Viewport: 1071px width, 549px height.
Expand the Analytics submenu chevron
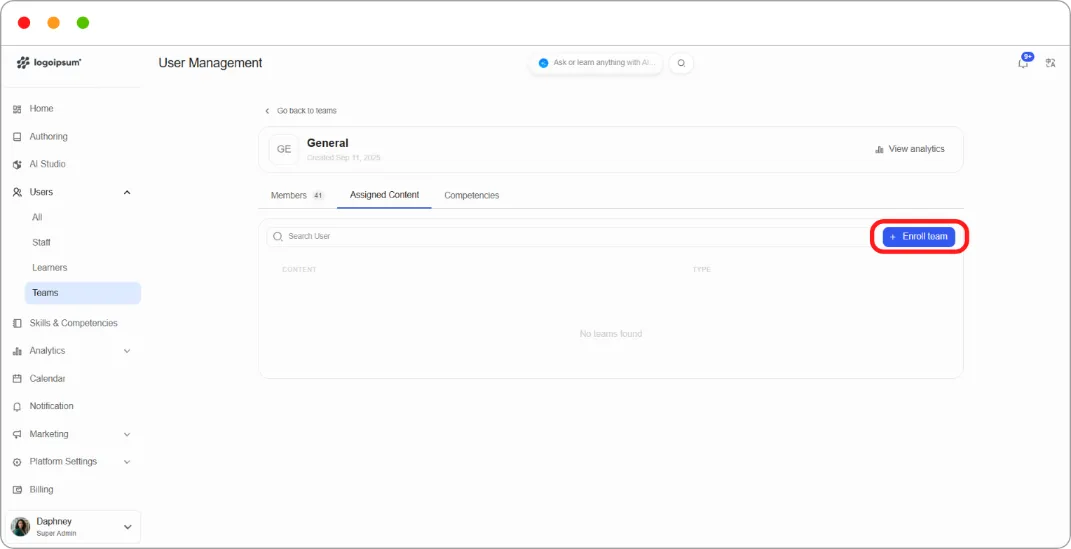click(x=126, y=351)
